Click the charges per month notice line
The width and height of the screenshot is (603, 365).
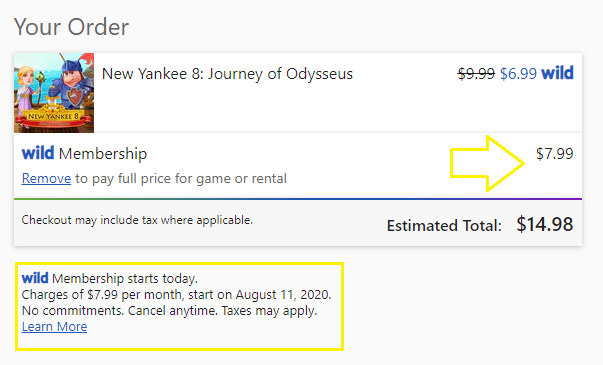coord(176,295)
